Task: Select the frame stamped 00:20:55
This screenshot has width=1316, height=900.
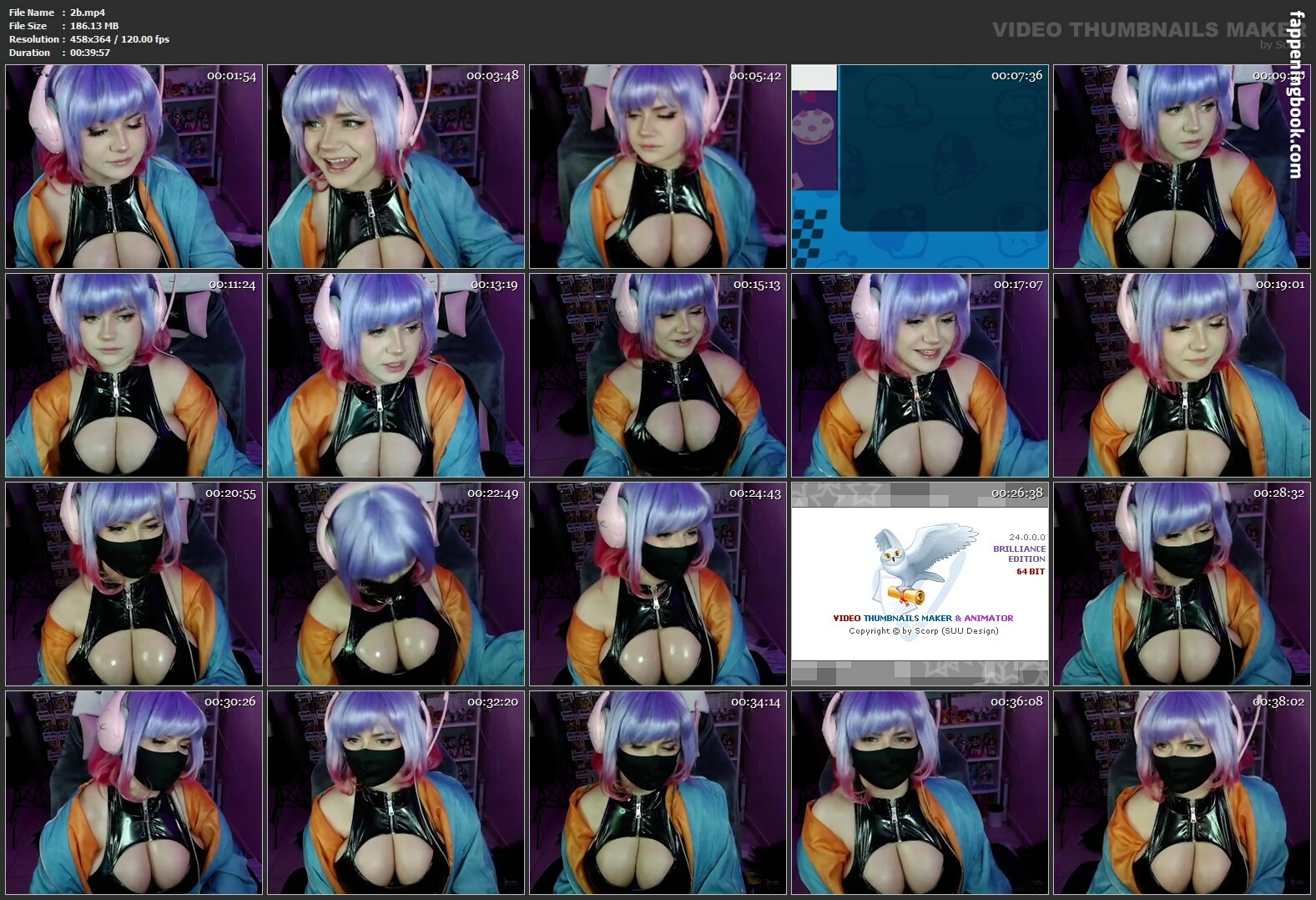Action: click(x=134, y=584)
